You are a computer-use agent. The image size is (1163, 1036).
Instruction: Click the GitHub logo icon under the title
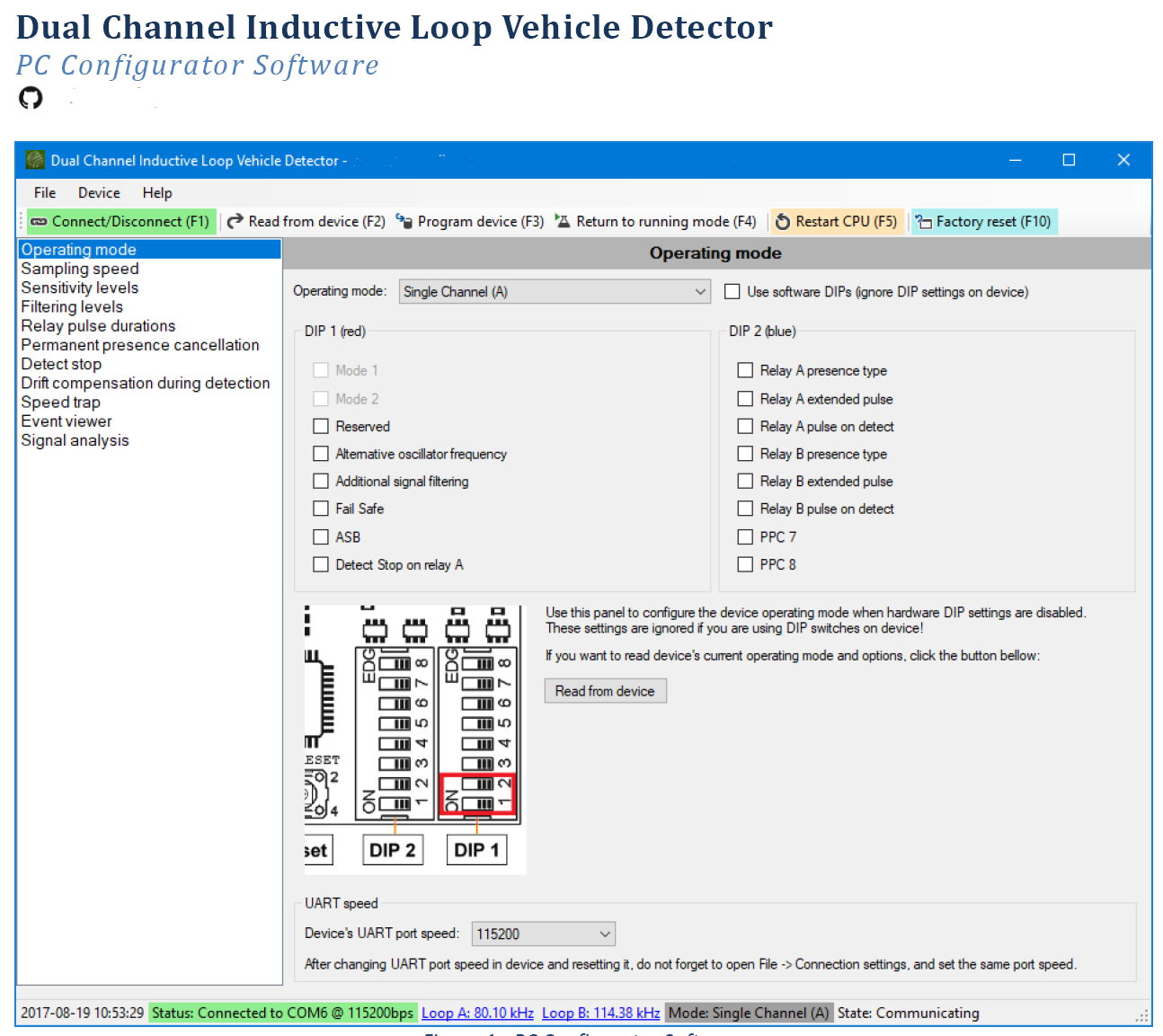[31, 97]
